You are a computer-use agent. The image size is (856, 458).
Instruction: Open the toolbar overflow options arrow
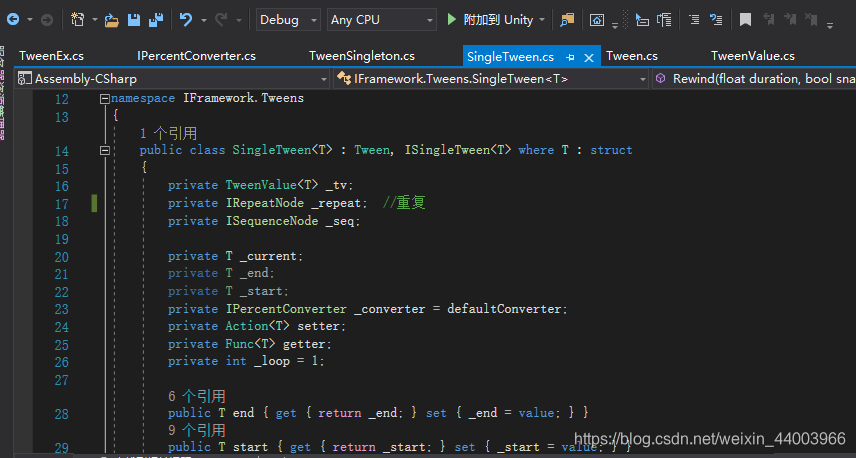coord(830,25)
